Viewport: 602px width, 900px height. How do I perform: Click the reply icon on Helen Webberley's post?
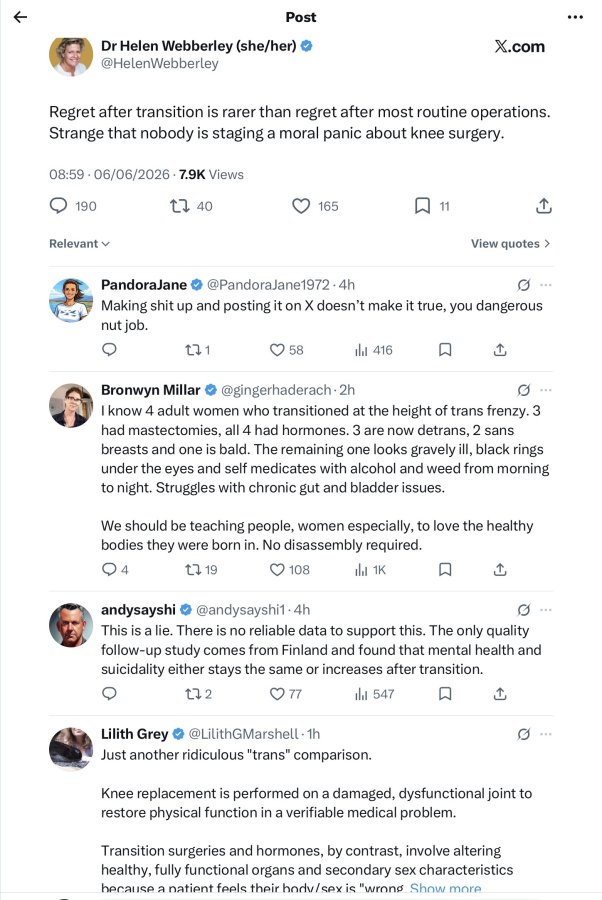(x=59, y=205)
